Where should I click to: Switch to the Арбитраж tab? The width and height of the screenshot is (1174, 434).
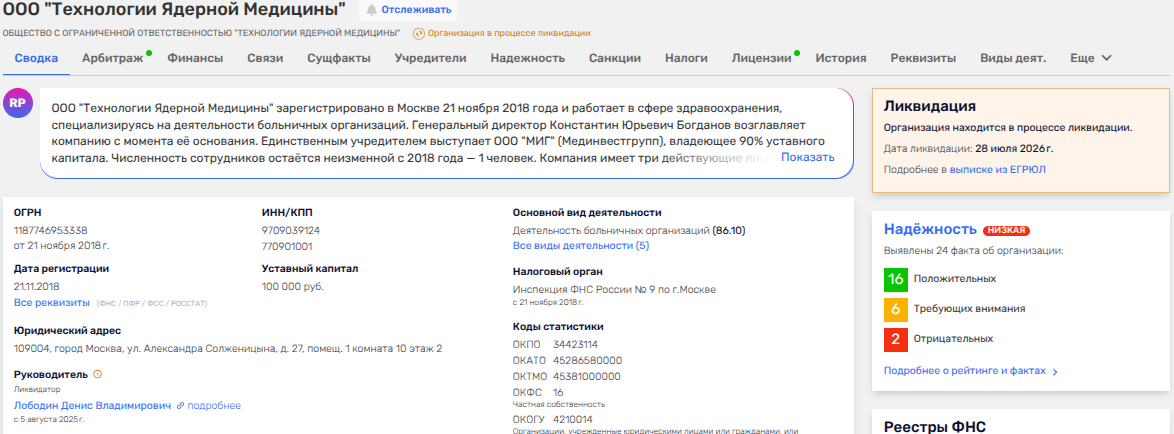[112, 58]
